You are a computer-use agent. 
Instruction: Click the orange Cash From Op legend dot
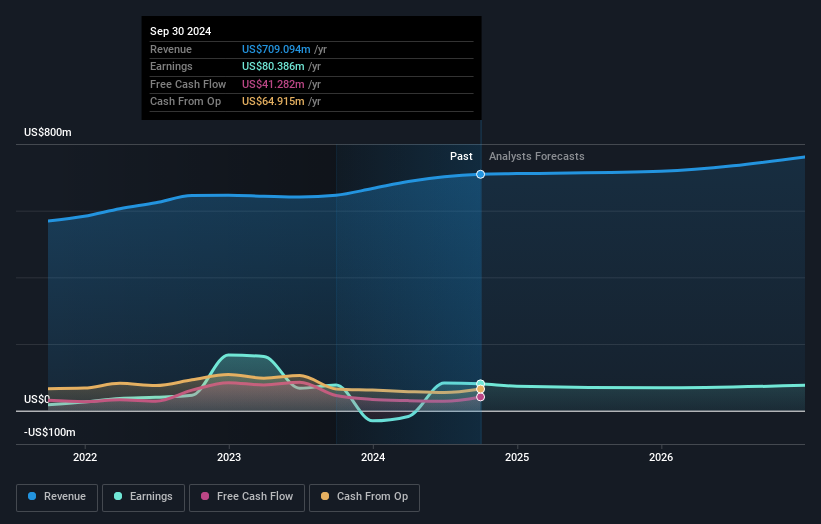[325, 496]
